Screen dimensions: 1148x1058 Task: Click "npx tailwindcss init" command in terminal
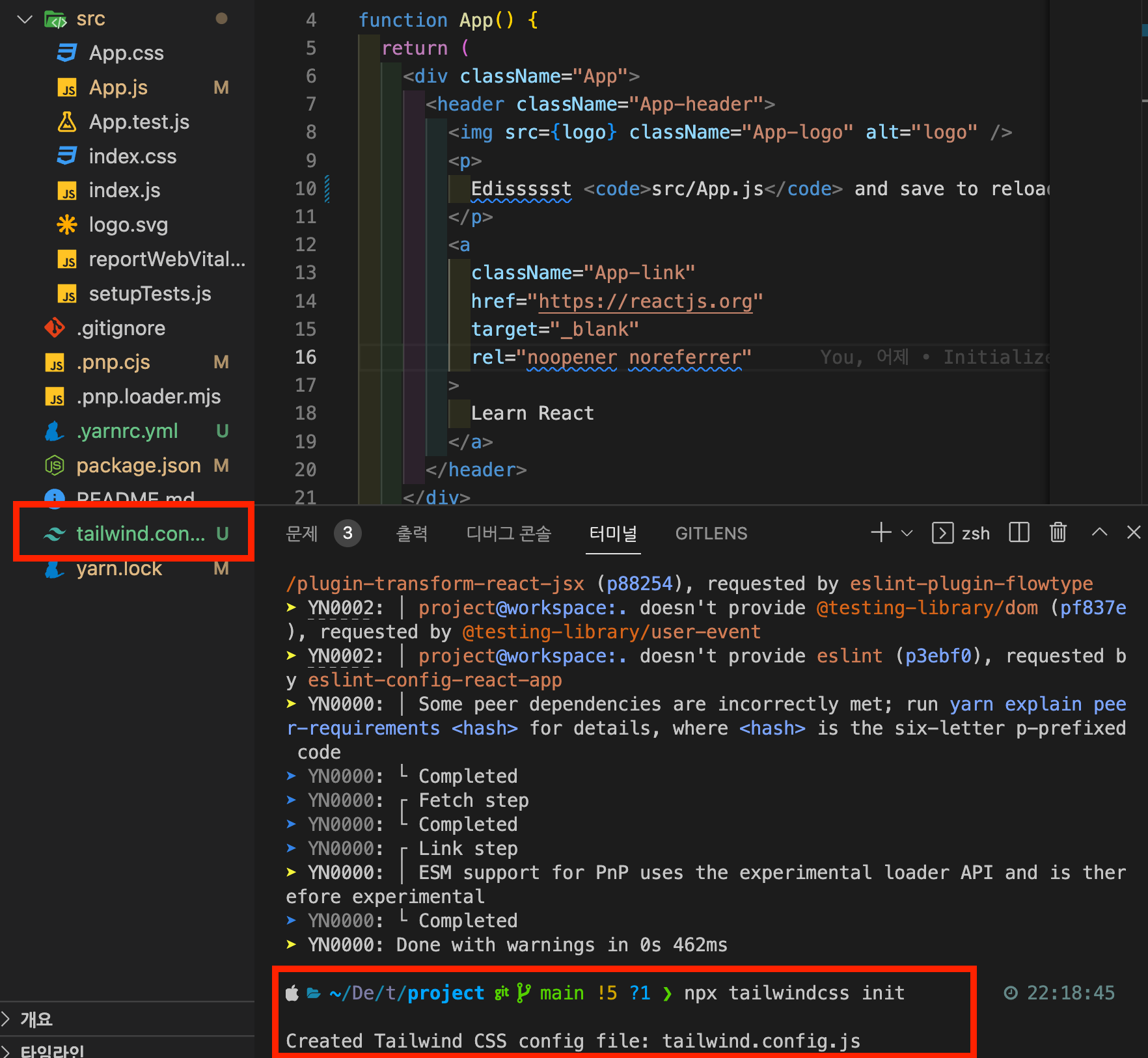pyautogui.click(x=794, y=993)
